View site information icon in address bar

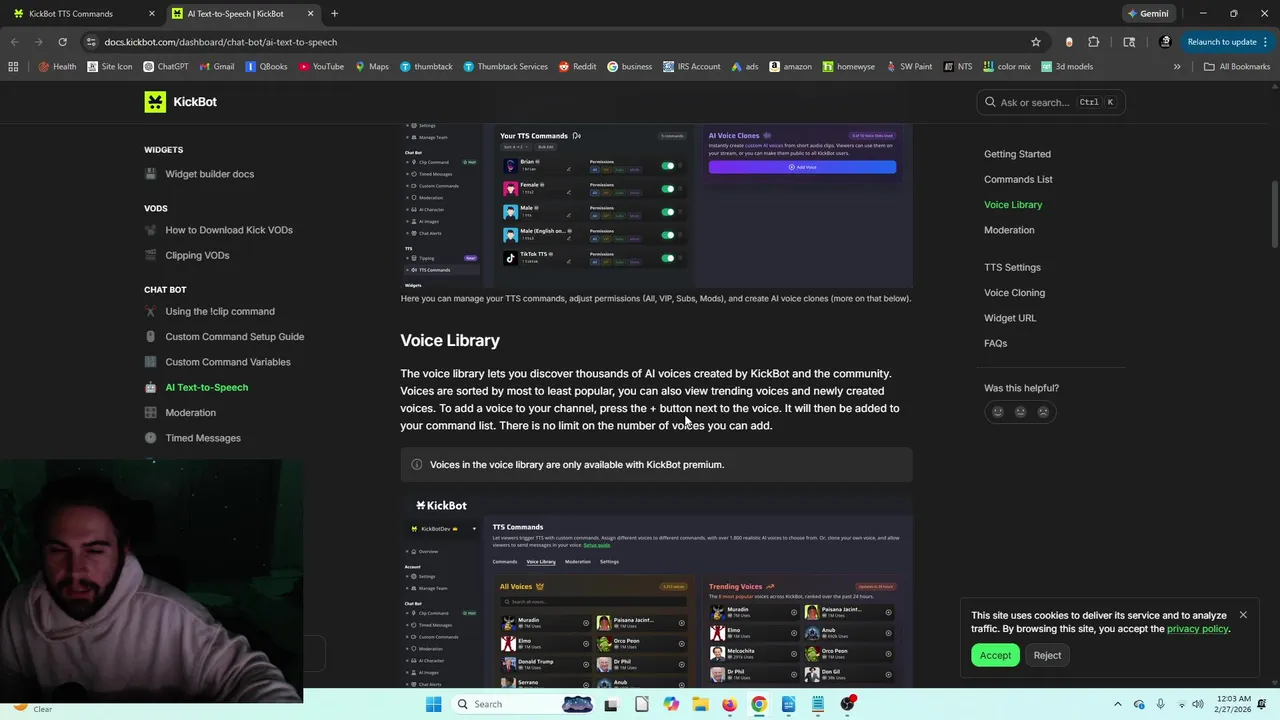point(91,42)
